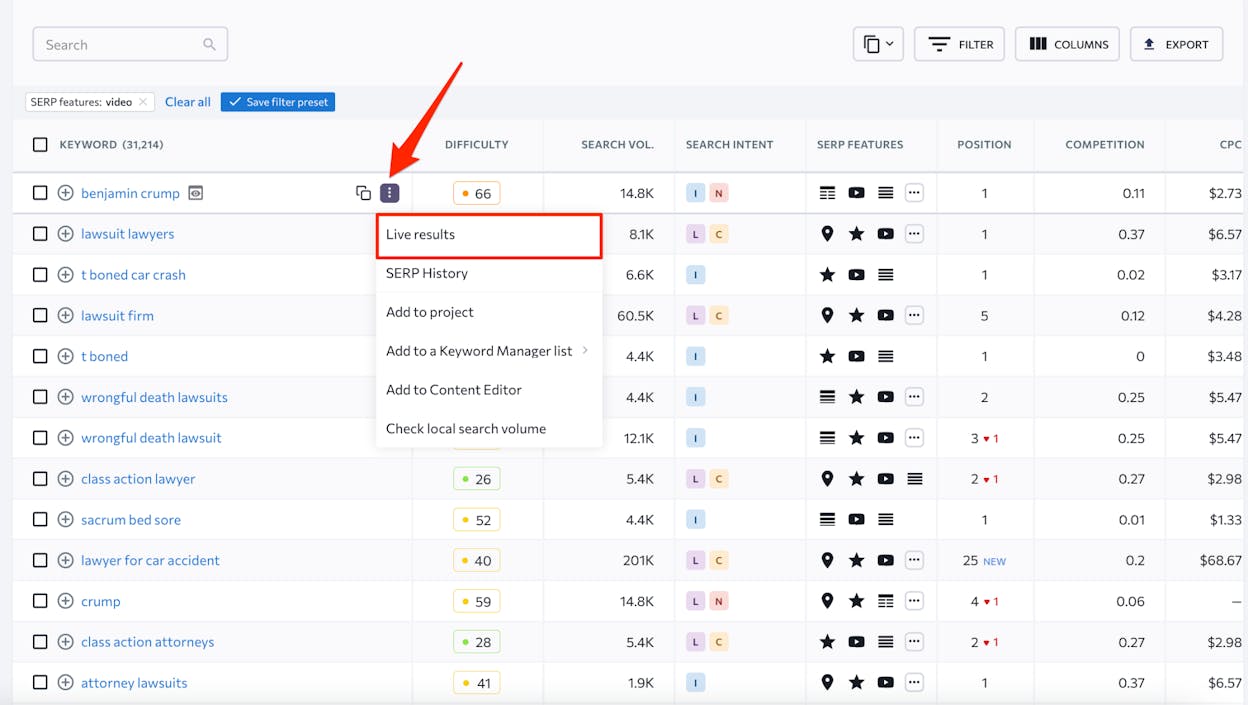Viewport: 1248px width, 705px height.
Task: Click the plus icon beside lawsuit lawyers
Action: point(65,234)
